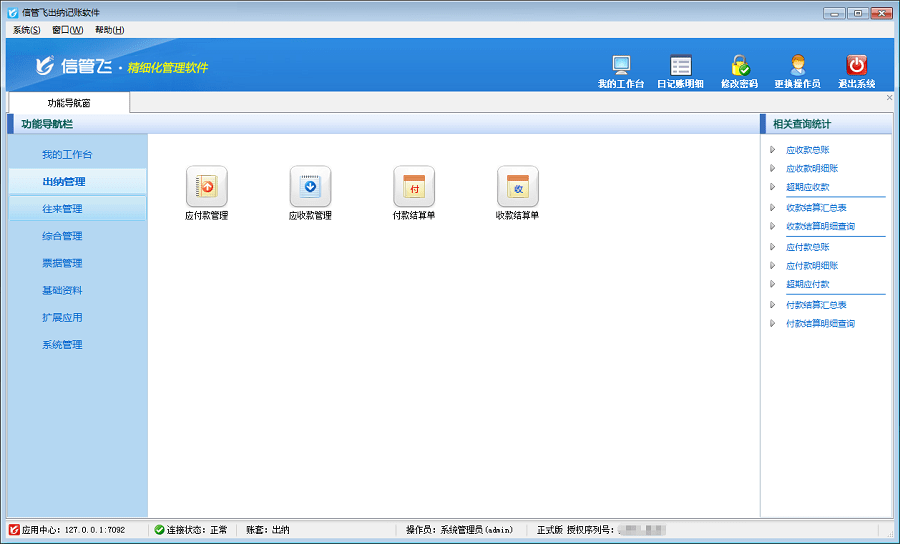This screenshot has height=544, width=900.
Task: Click arrow beside 应付款明细账
Action: [x=773, y=265]
